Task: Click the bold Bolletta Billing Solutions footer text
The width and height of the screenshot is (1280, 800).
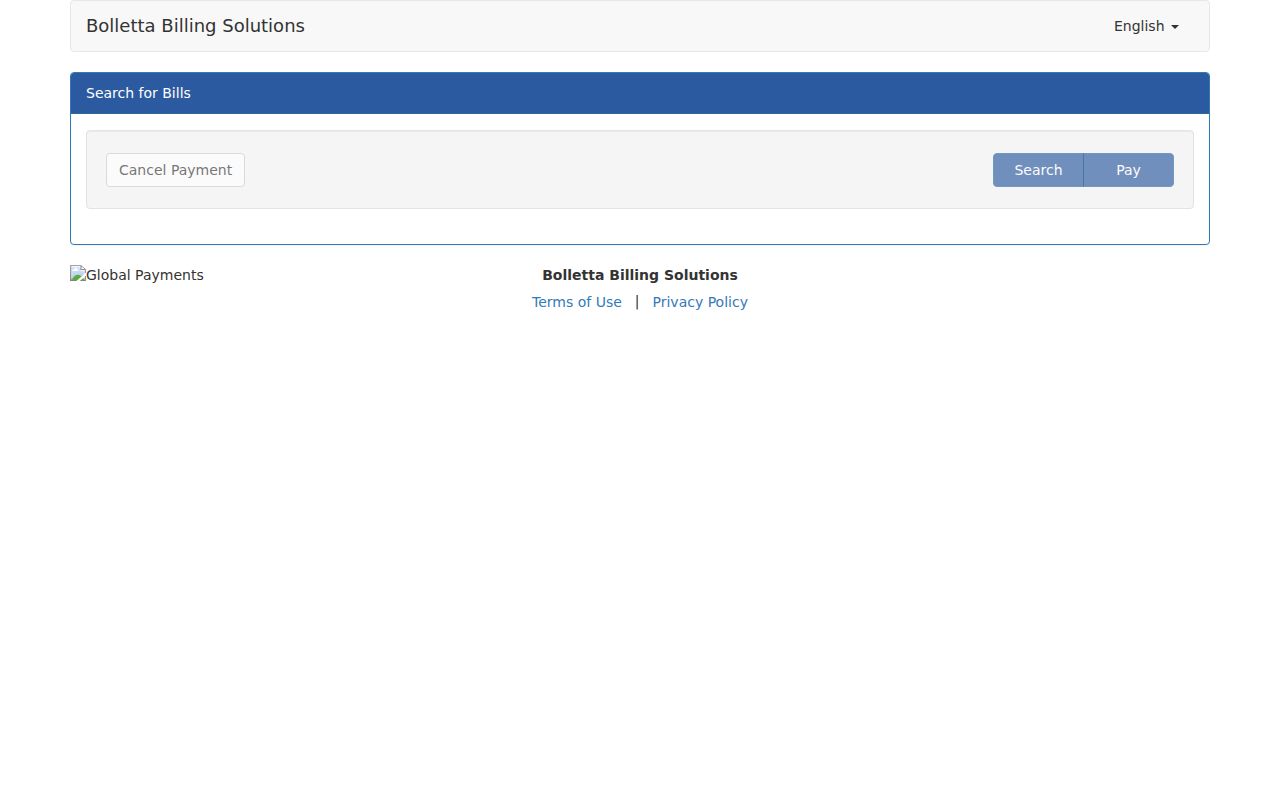Action: pos(640,275)
